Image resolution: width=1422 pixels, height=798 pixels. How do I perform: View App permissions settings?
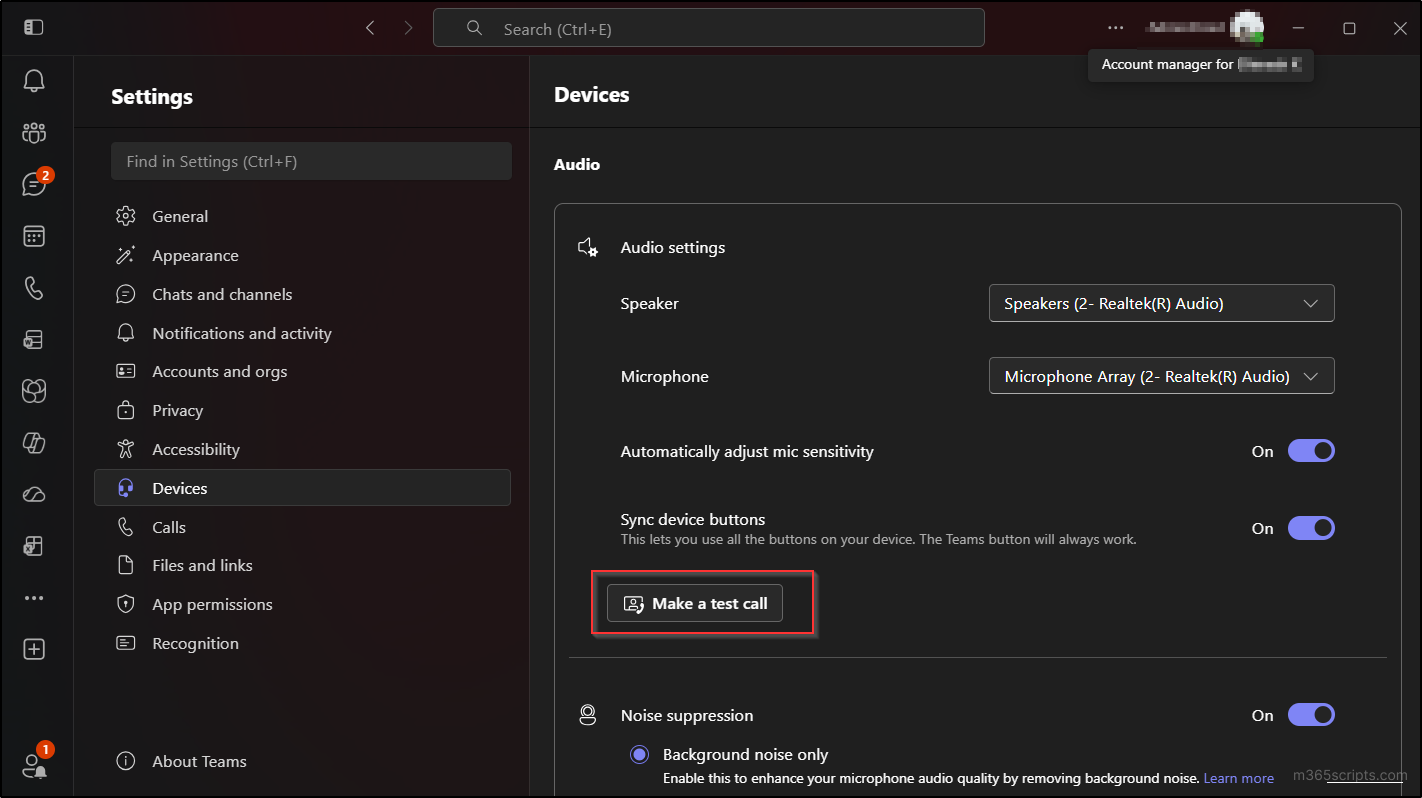[x=302, y=604]
